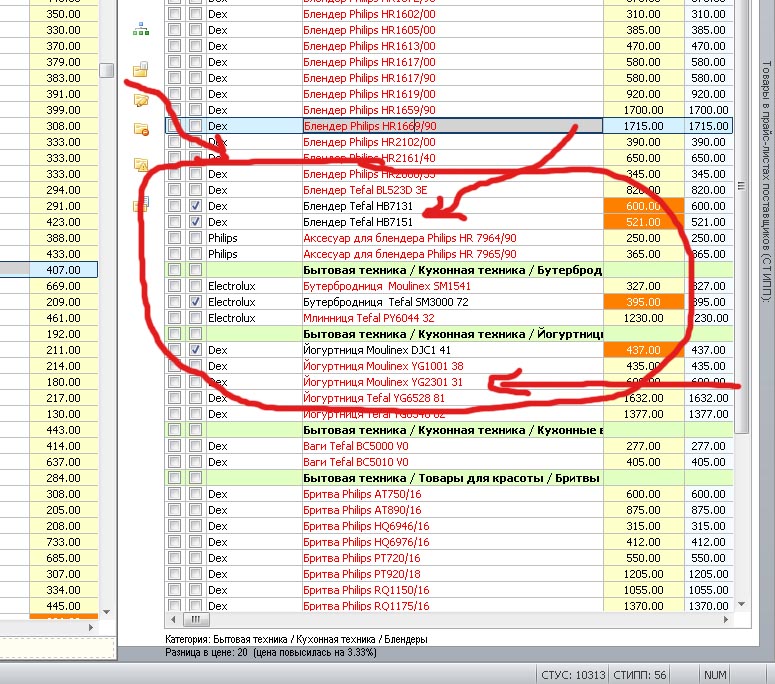Tick first checkbox of Товары для красоты / Бритвы group
The image size is (775, 684).
tap(174, 477)
